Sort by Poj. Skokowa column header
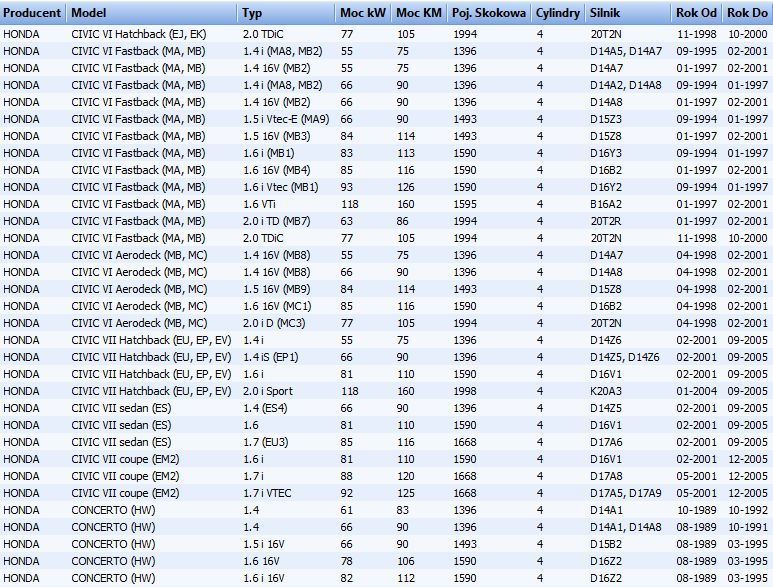 (x=490, y=13)
